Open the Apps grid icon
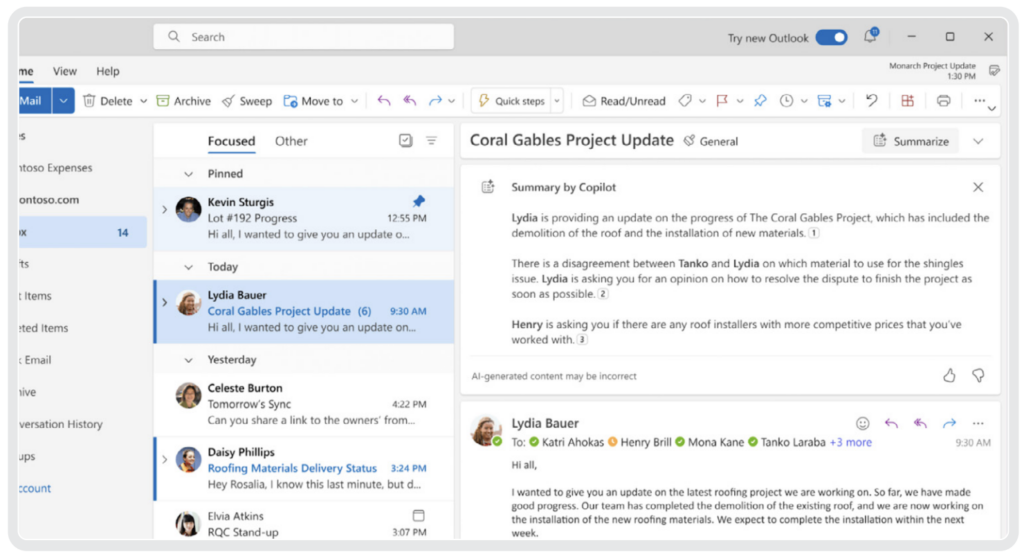The image size is (1024, 554). pyautogui.click(x=907, y=101)
